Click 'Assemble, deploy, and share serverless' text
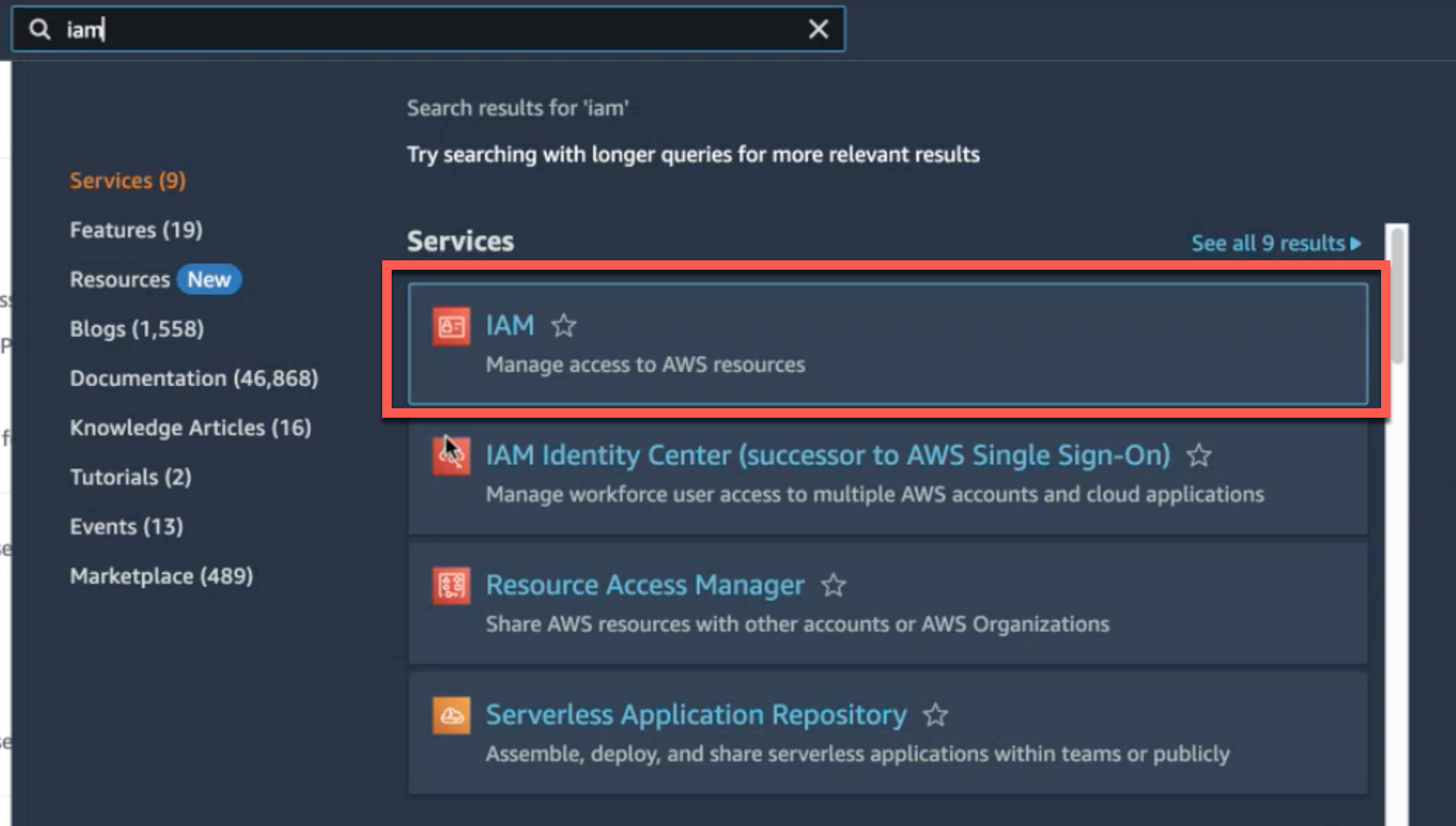 [857, 755]
